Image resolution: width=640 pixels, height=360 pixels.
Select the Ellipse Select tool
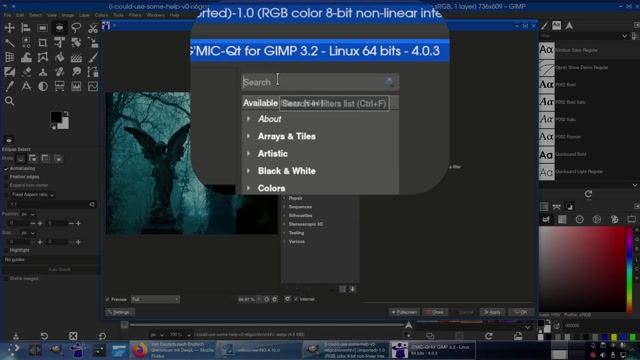click(x=59, y=28)
